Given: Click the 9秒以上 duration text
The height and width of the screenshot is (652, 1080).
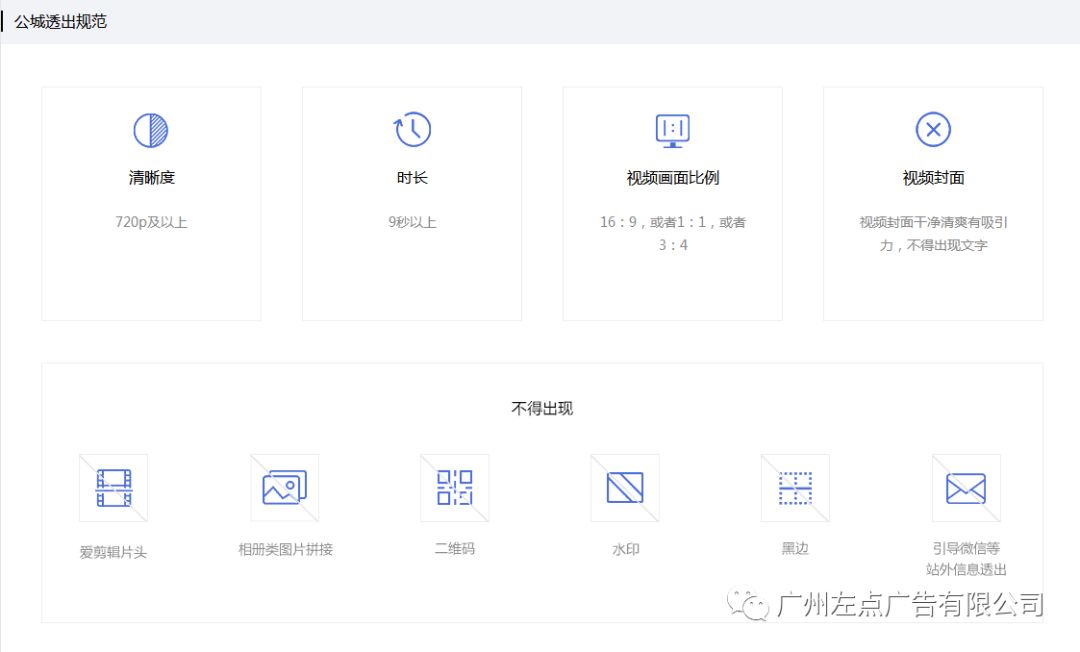Looking at the screenshot, I should 412,222.
